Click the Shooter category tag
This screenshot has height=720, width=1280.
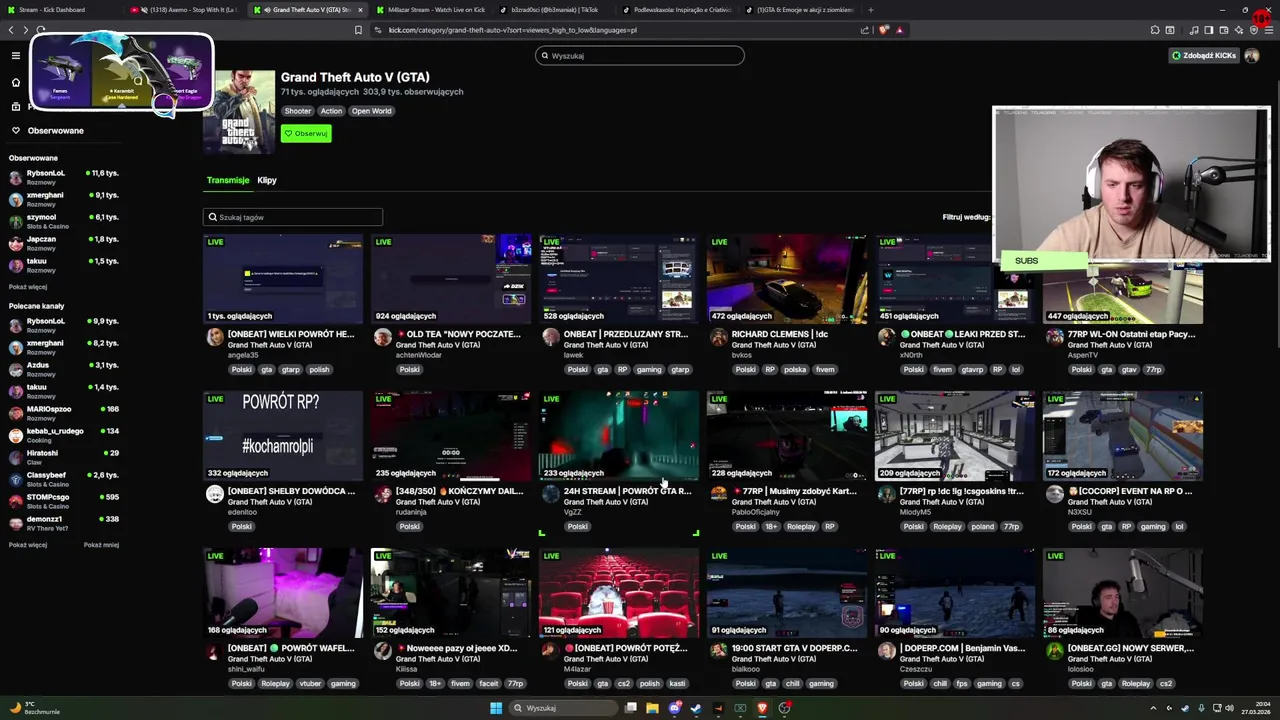pos(297,111)
